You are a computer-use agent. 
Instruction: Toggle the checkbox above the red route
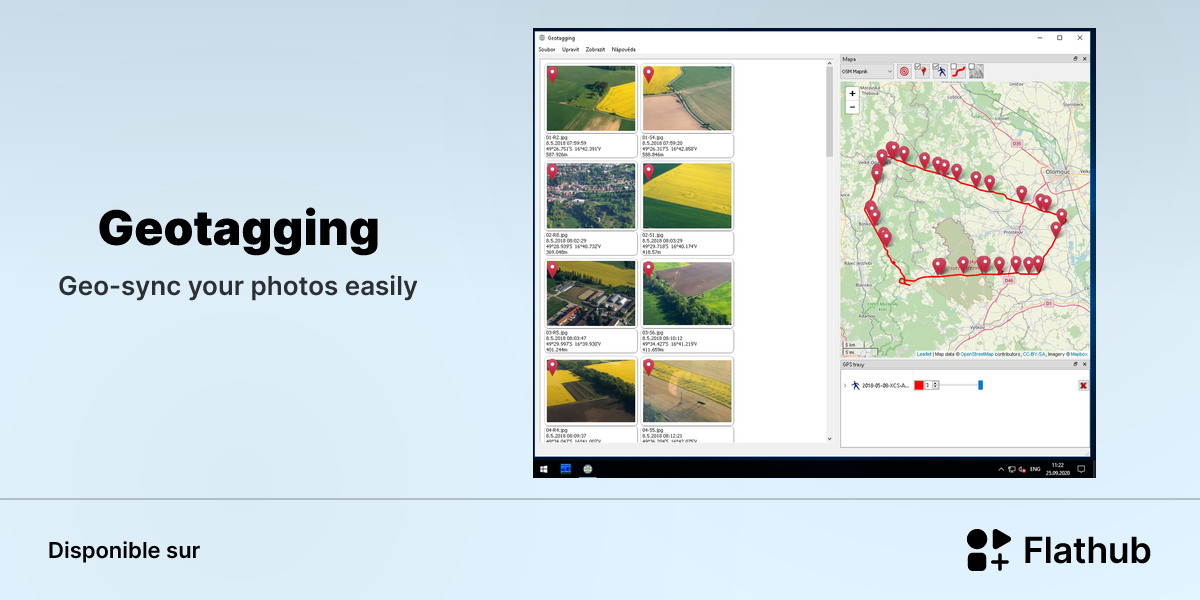(954, 67)
